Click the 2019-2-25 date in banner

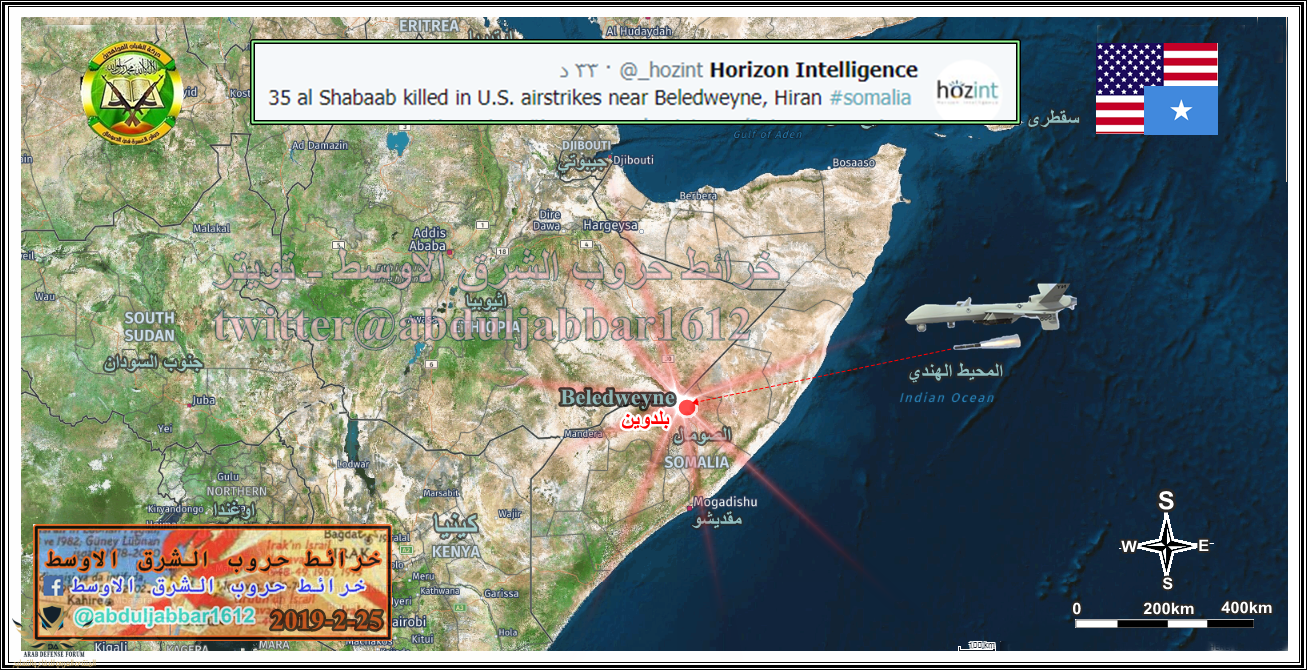point(326,619)
